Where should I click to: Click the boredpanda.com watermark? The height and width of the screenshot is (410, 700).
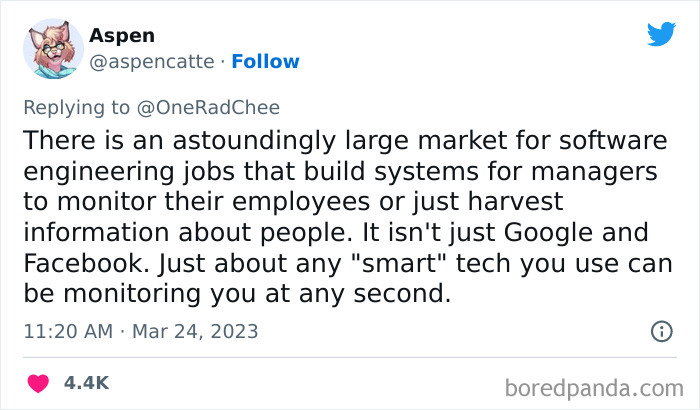tap(594, 388)
